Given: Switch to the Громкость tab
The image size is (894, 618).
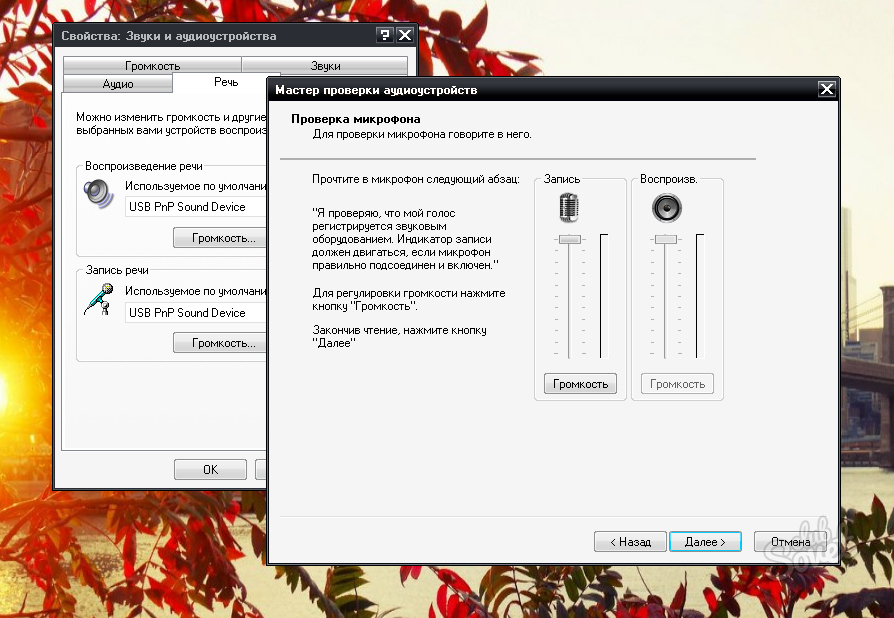Looking at the screenshot, I should 152,66.
